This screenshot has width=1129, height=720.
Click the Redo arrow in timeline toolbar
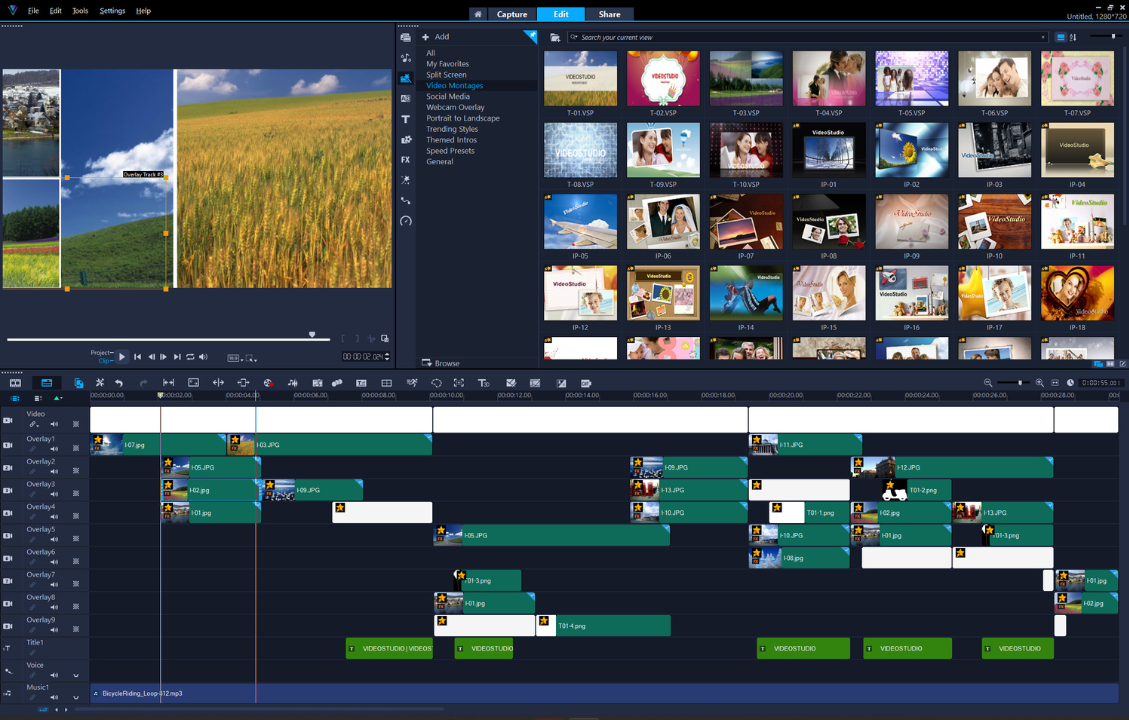(143, 383)
